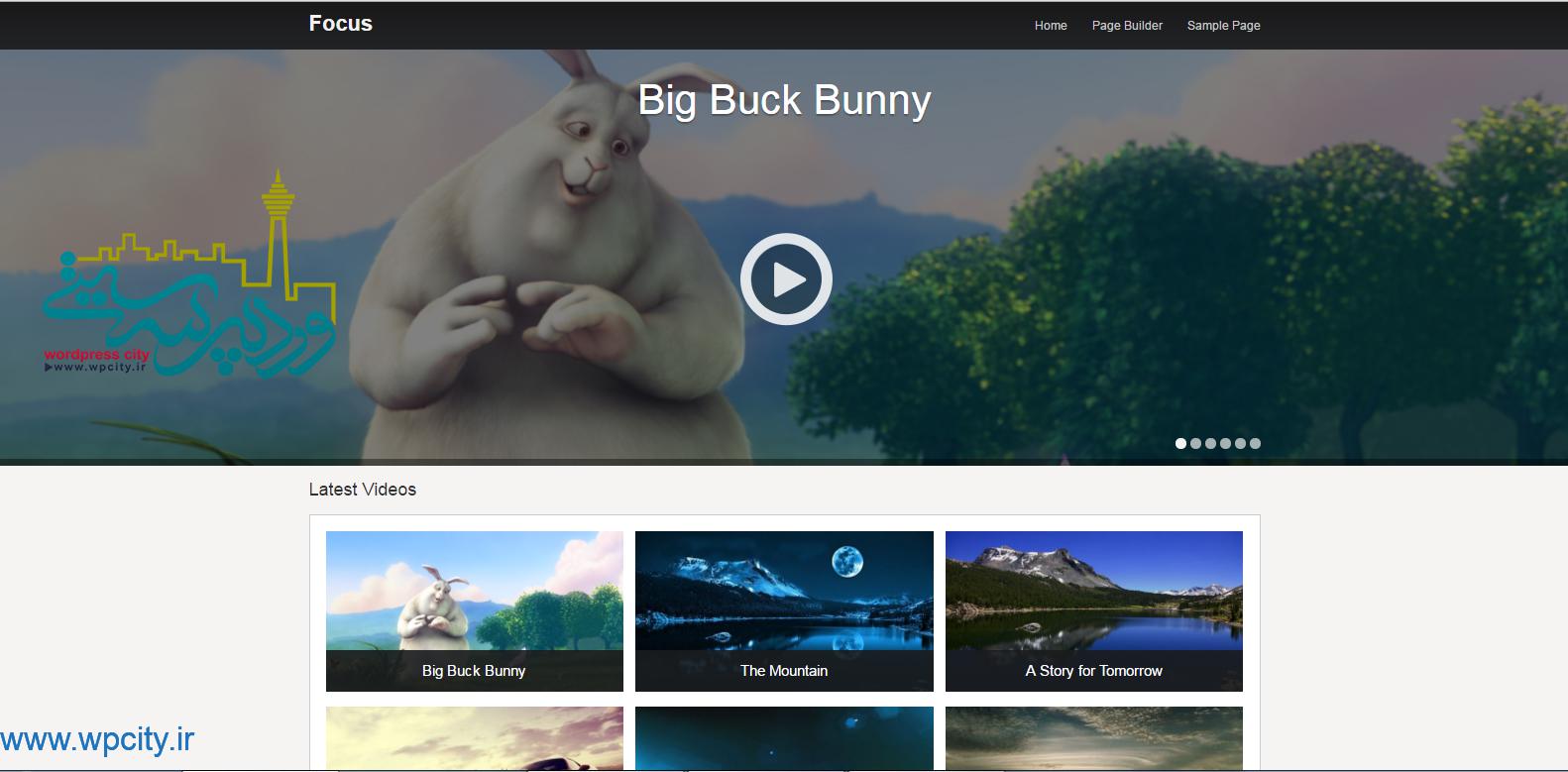The width and height of the screenshot is (1568, 772).
Task: Select the second slider pagination dot
Action: click(x=1195, y=443)
